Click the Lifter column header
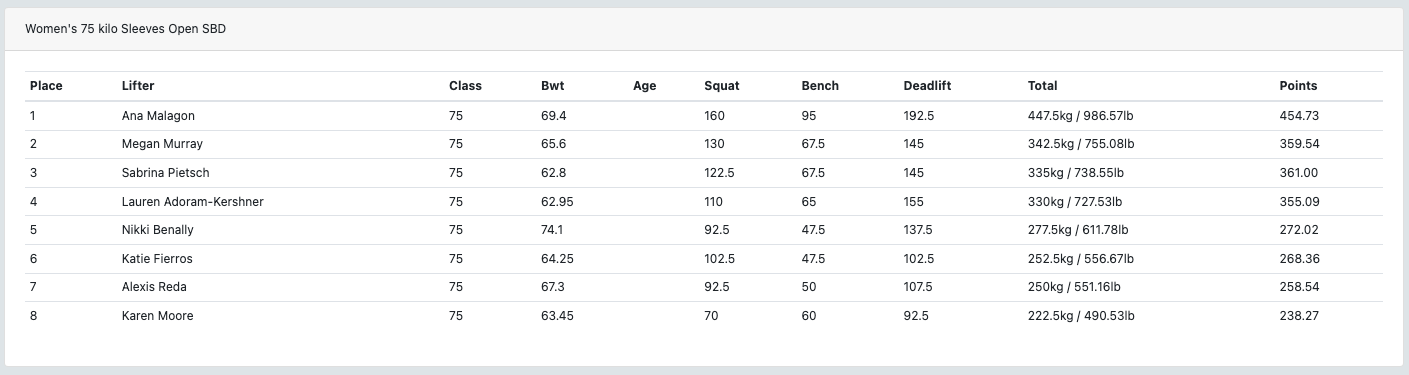Viewport: 1409px width, 375px height. [138, 86]
